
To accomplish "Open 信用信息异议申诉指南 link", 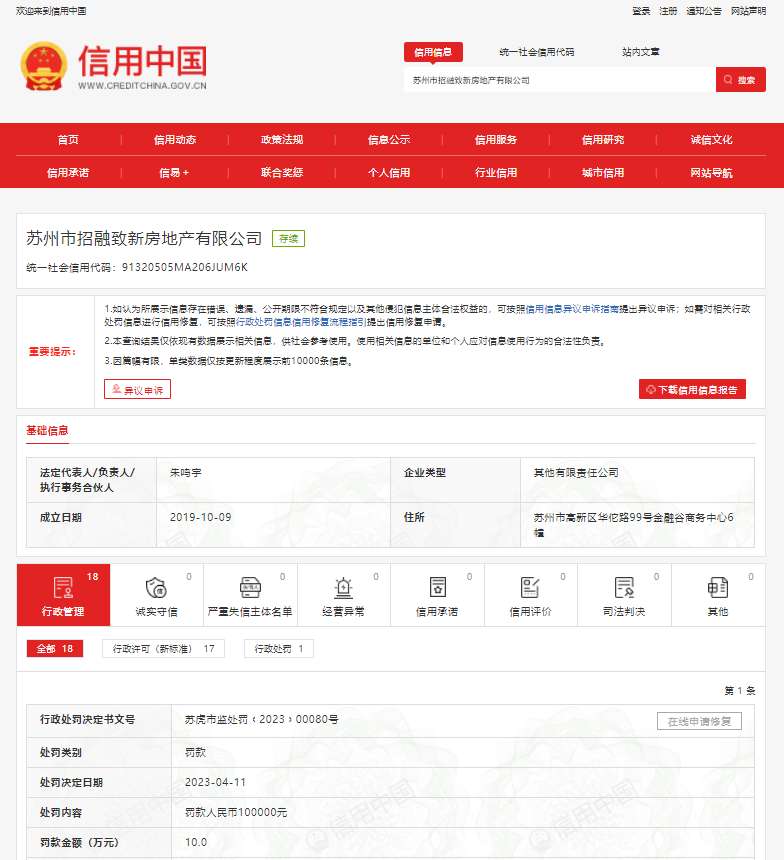I will point(572,309).
